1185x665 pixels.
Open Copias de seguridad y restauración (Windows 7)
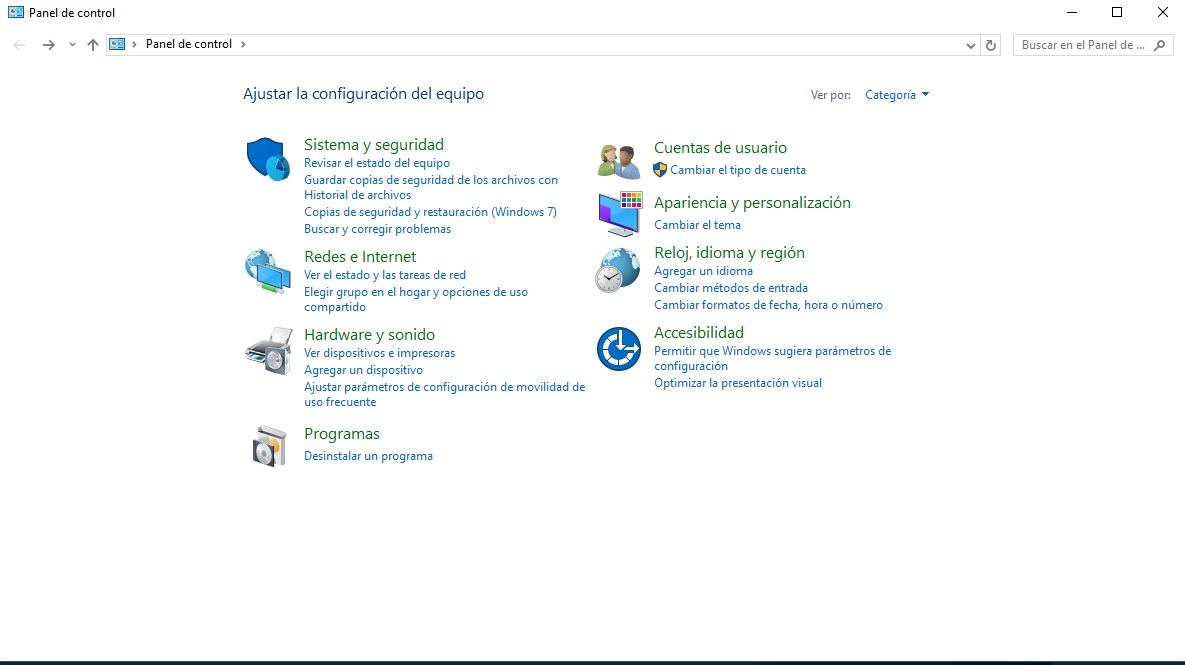430,212
